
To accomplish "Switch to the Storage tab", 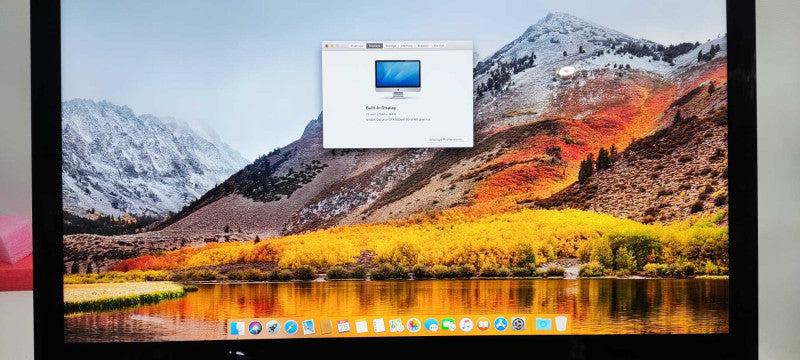I will tap(391, 46).
